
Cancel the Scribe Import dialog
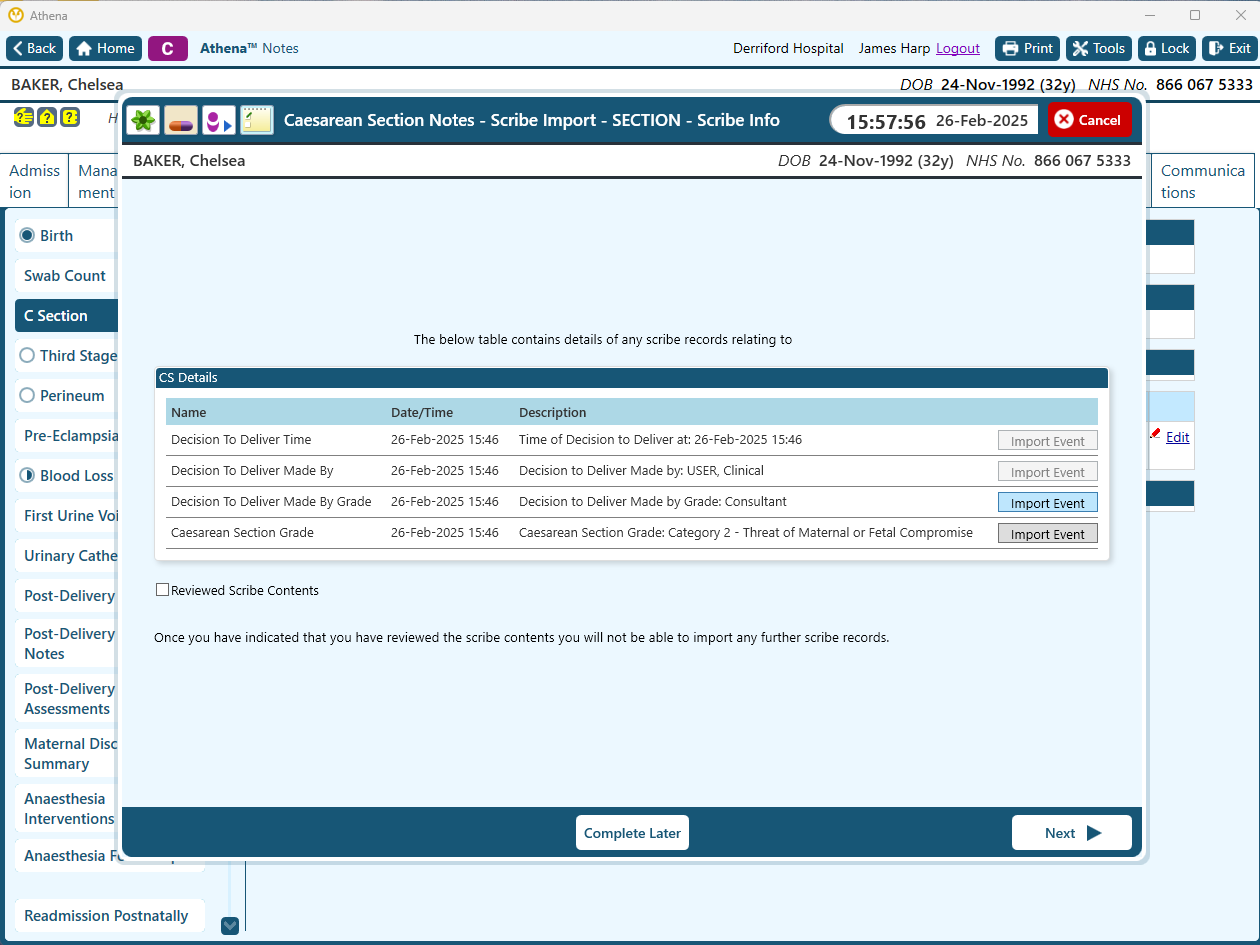1089,120
